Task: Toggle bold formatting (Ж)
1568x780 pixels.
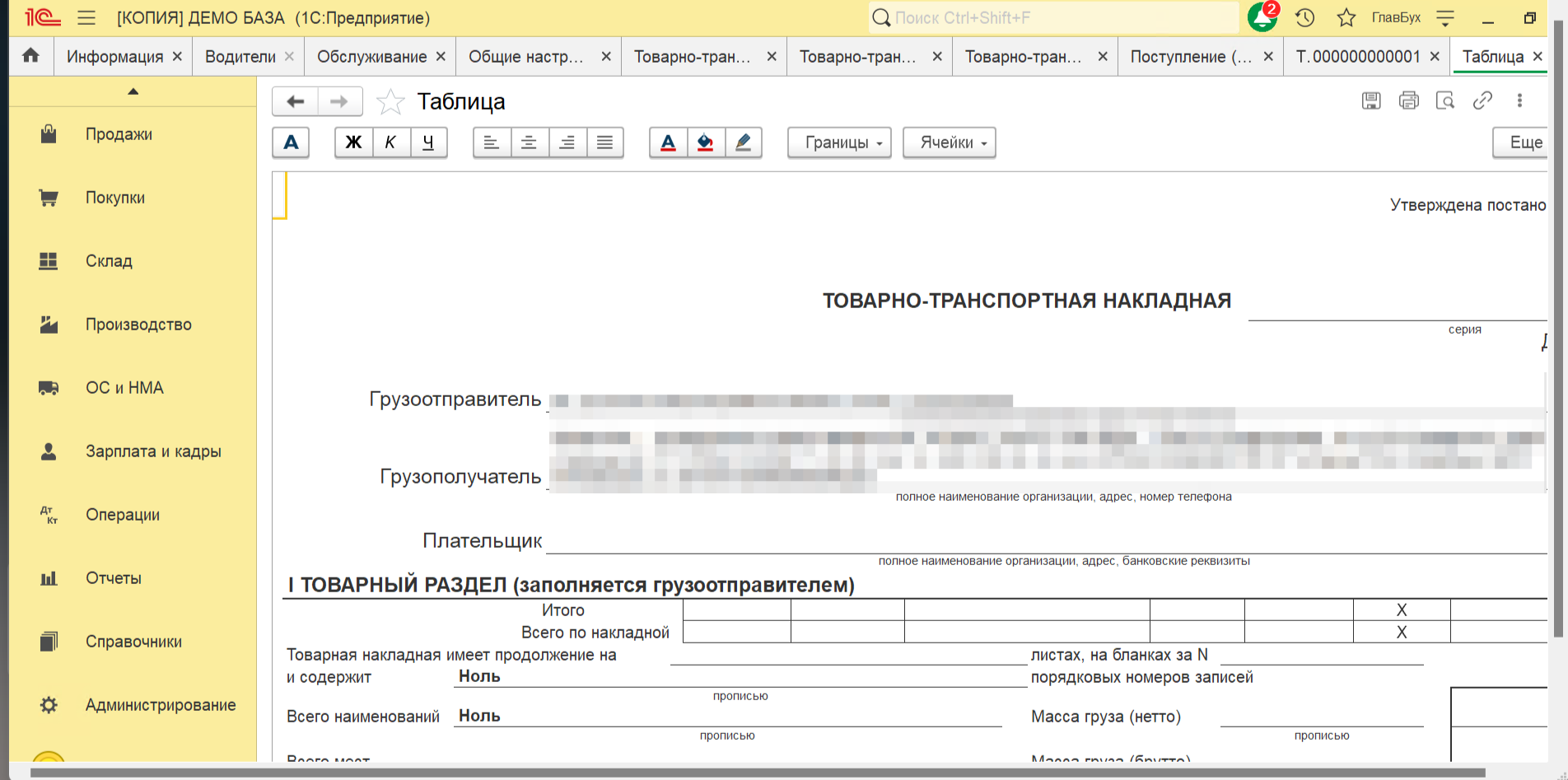Action: pyautogui.click(x=353, y=142)
